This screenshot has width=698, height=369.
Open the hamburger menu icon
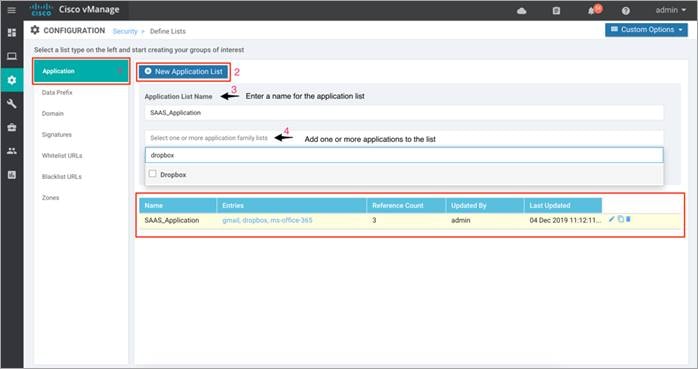point(12,10)
